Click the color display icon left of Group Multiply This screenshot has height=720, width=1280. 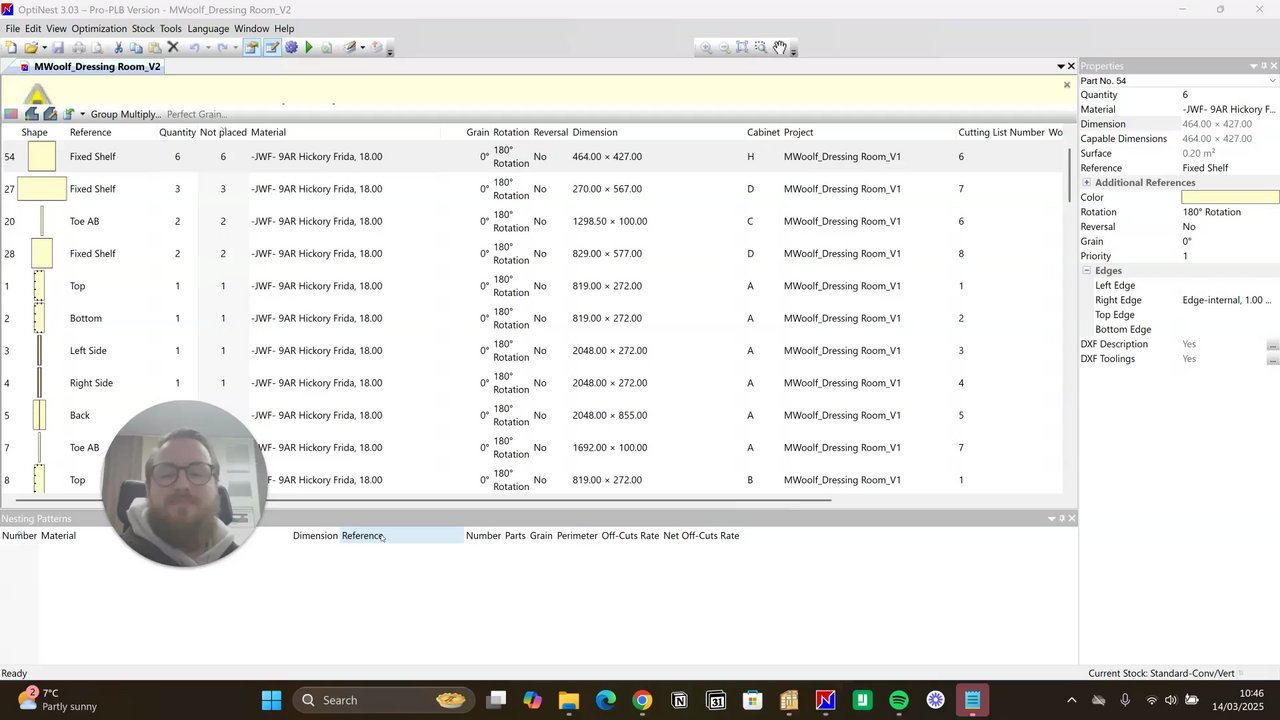coord(11,114)
